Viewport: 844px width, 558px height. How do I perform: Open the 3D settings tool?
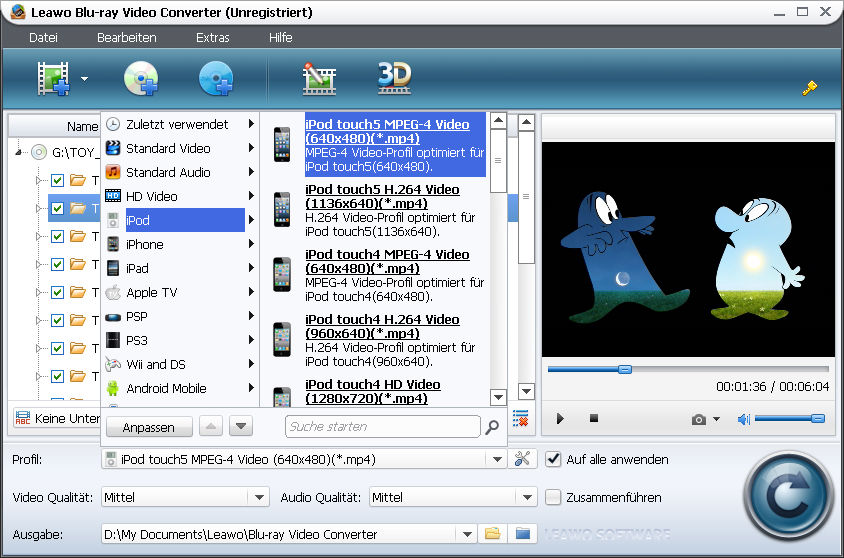coord(395,78)
